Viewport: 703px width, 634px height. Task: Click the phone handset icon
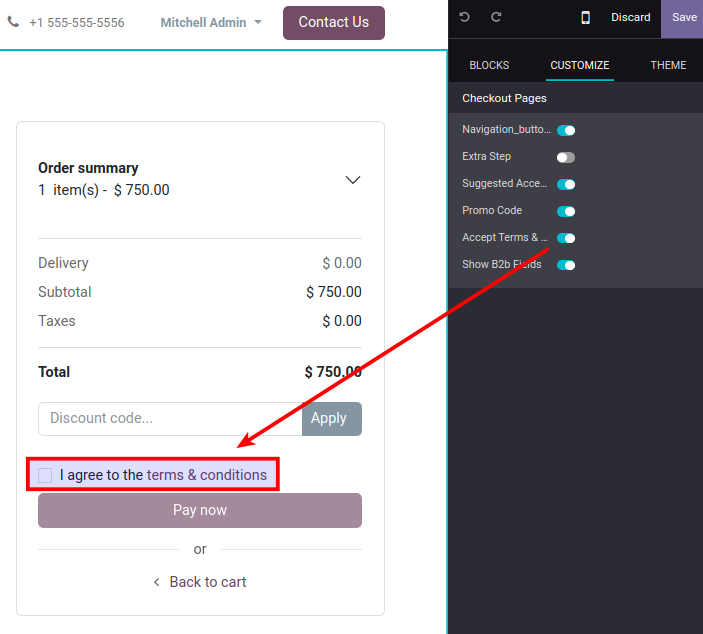13,22
